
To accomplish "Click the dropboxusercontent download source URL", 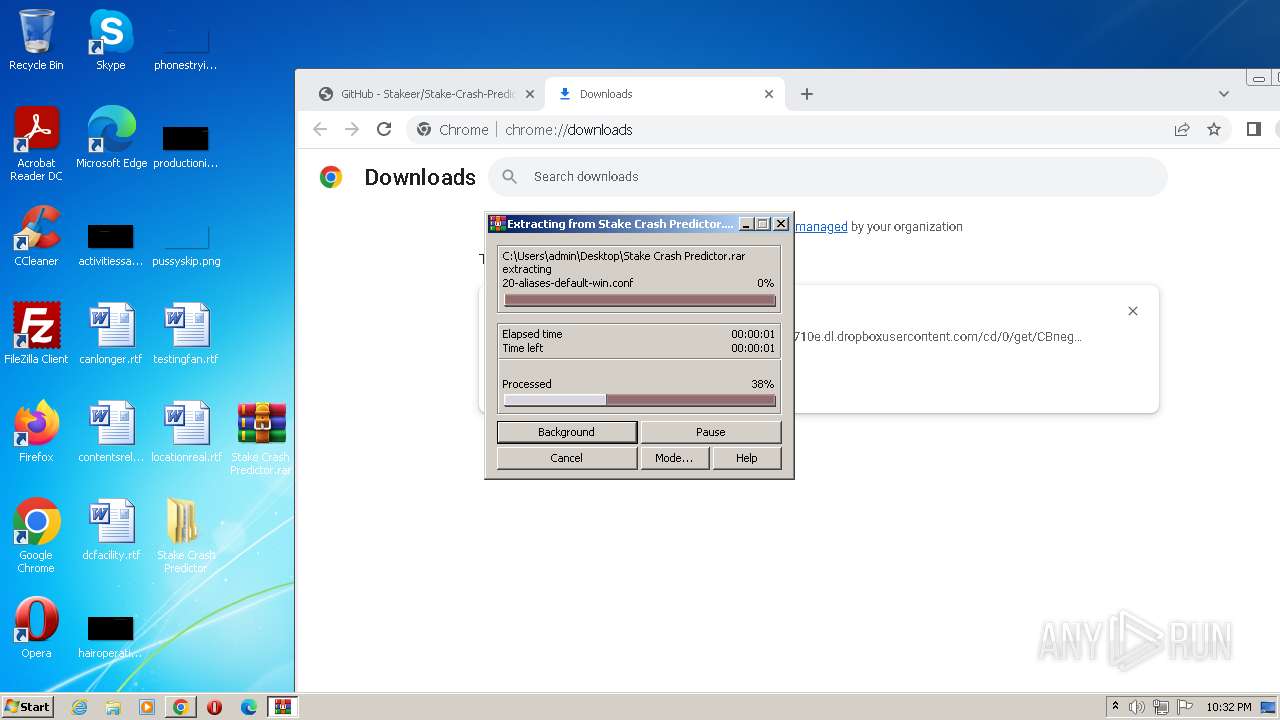I will point(937,337).
